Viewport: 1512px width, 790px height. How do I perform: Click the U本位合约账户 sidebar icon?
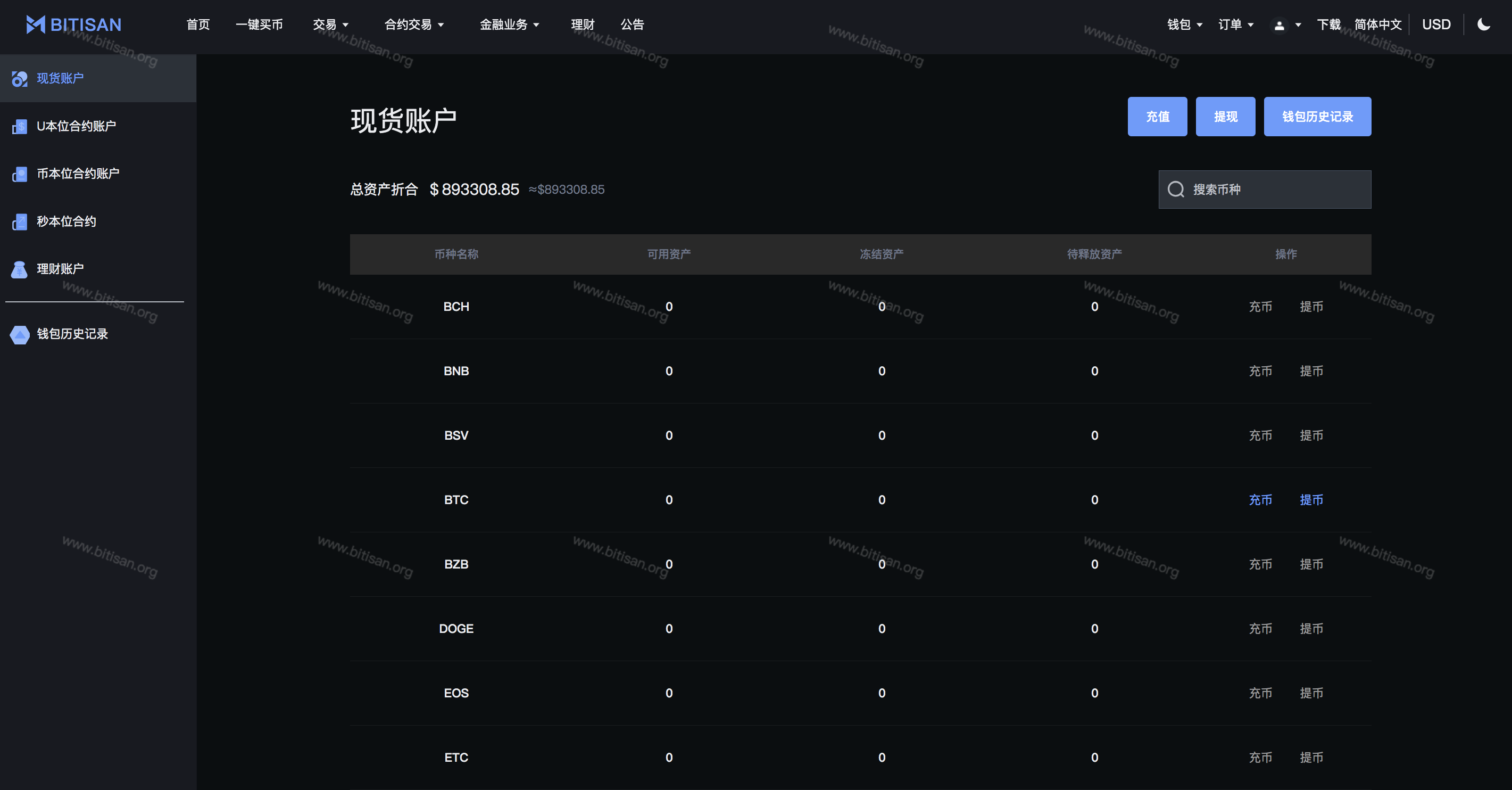[x=19, y=126]
